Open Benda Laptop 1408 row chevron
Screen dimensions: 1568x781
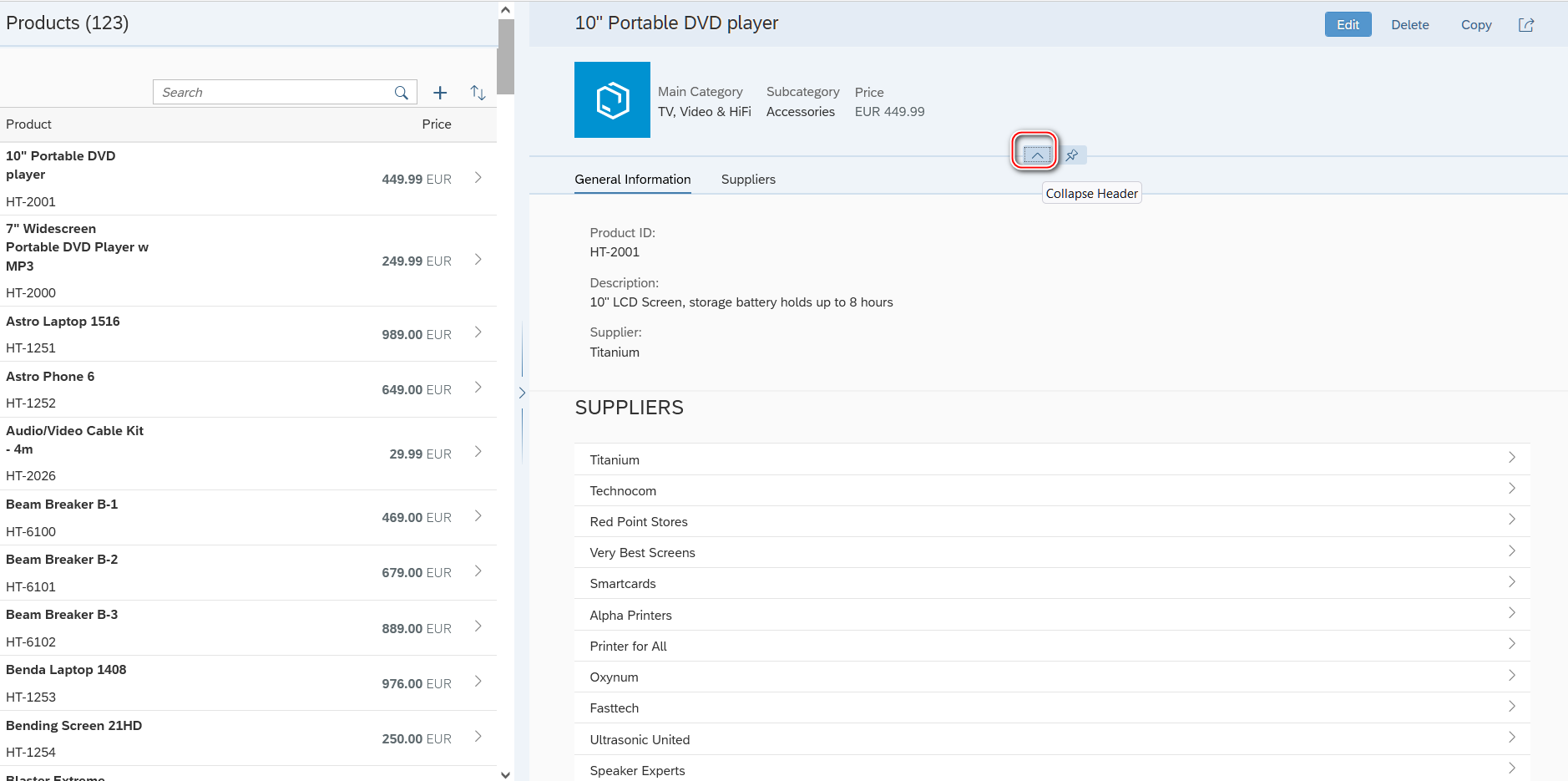tap(478, 682)
